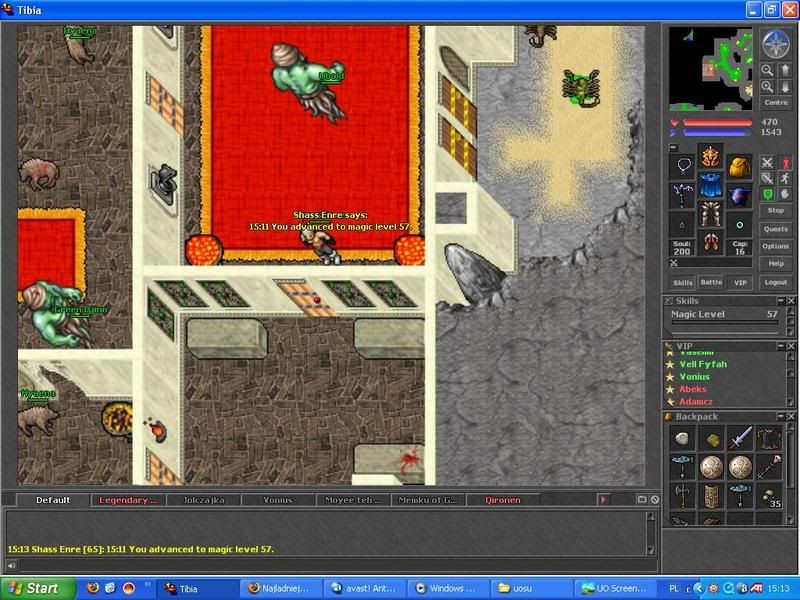Toggle stand while fighting red figure
Screen dimensions: 800x600
(785, 163)
